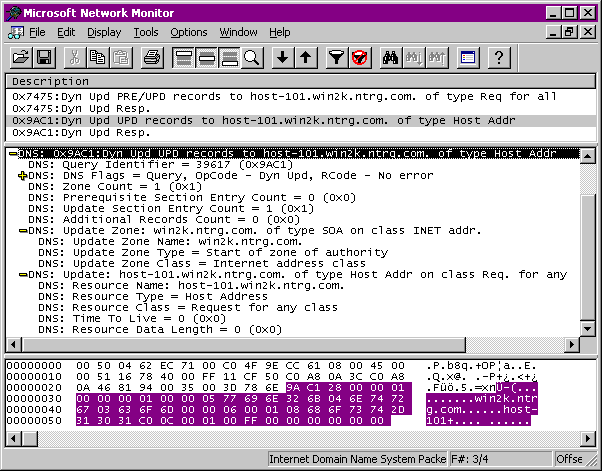Click the Copy toolbar icon
Image resolution: width=602 pixels, height=471 pixels.
tap(98, 57)
